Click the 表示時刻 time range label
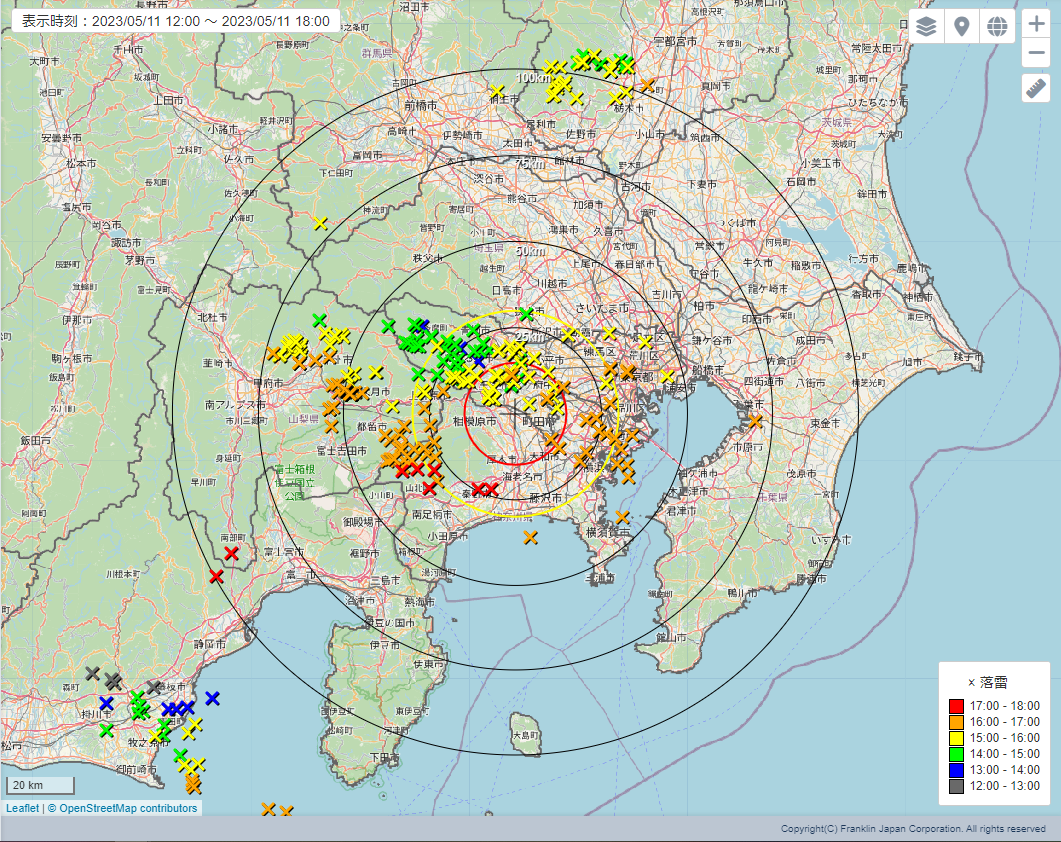The width and height of the screenshot is (1061, 842). pos(176,21)
